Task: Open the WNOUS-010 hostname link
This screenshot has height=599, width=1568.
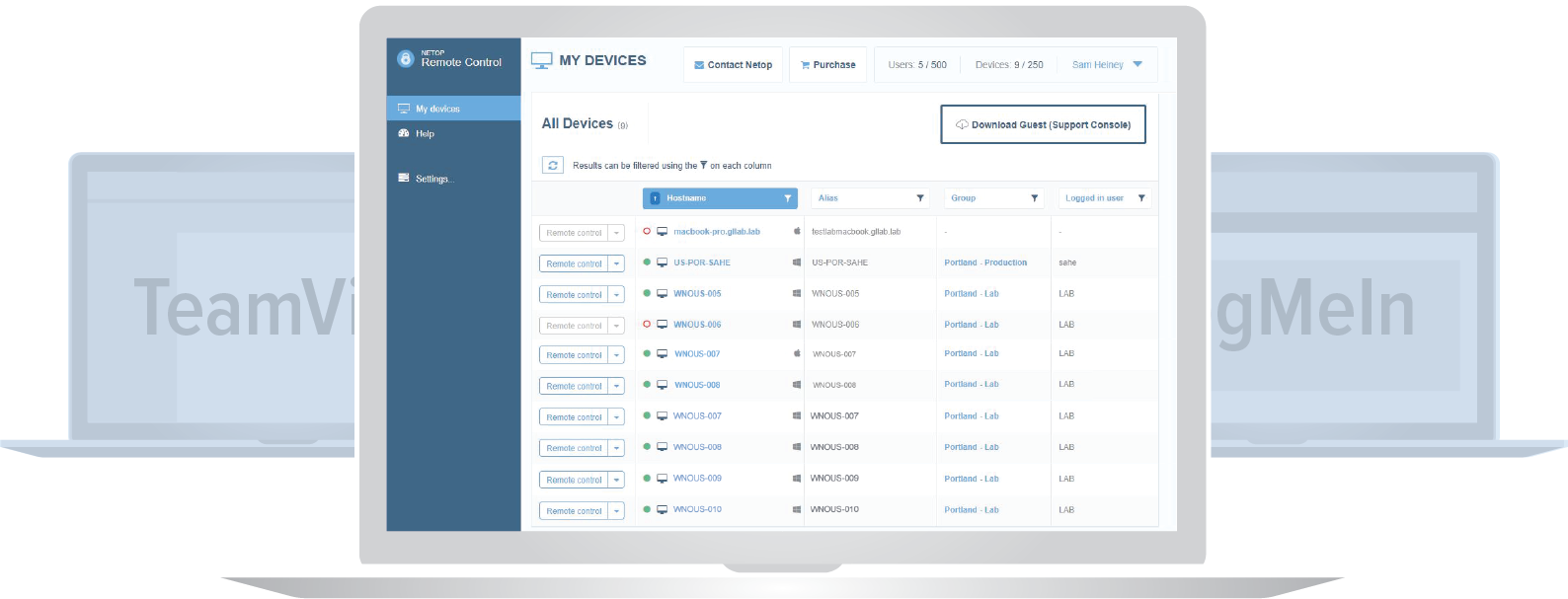Action: coord(697,510)
